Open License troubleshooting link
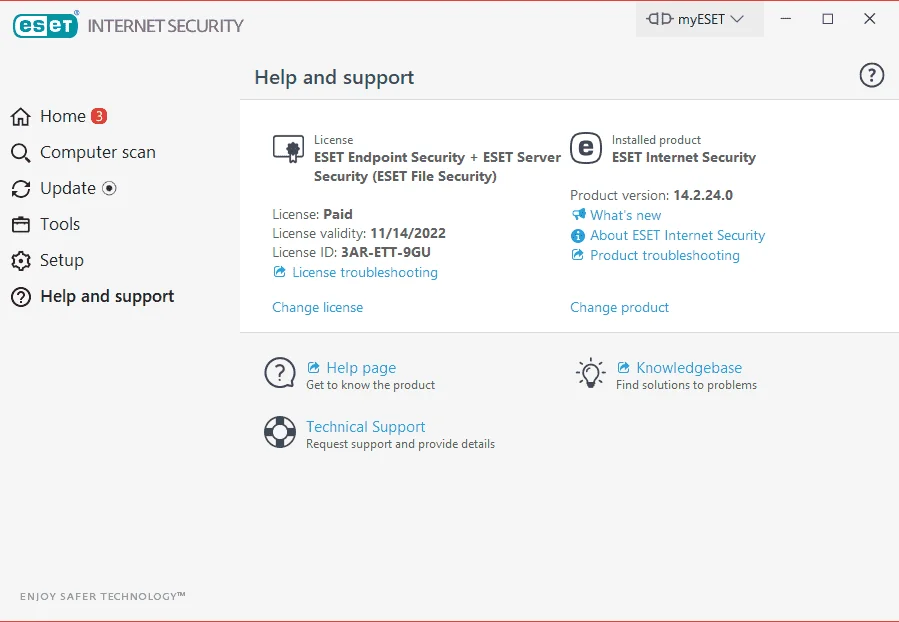Screen dimensions: 899x622 365,272
